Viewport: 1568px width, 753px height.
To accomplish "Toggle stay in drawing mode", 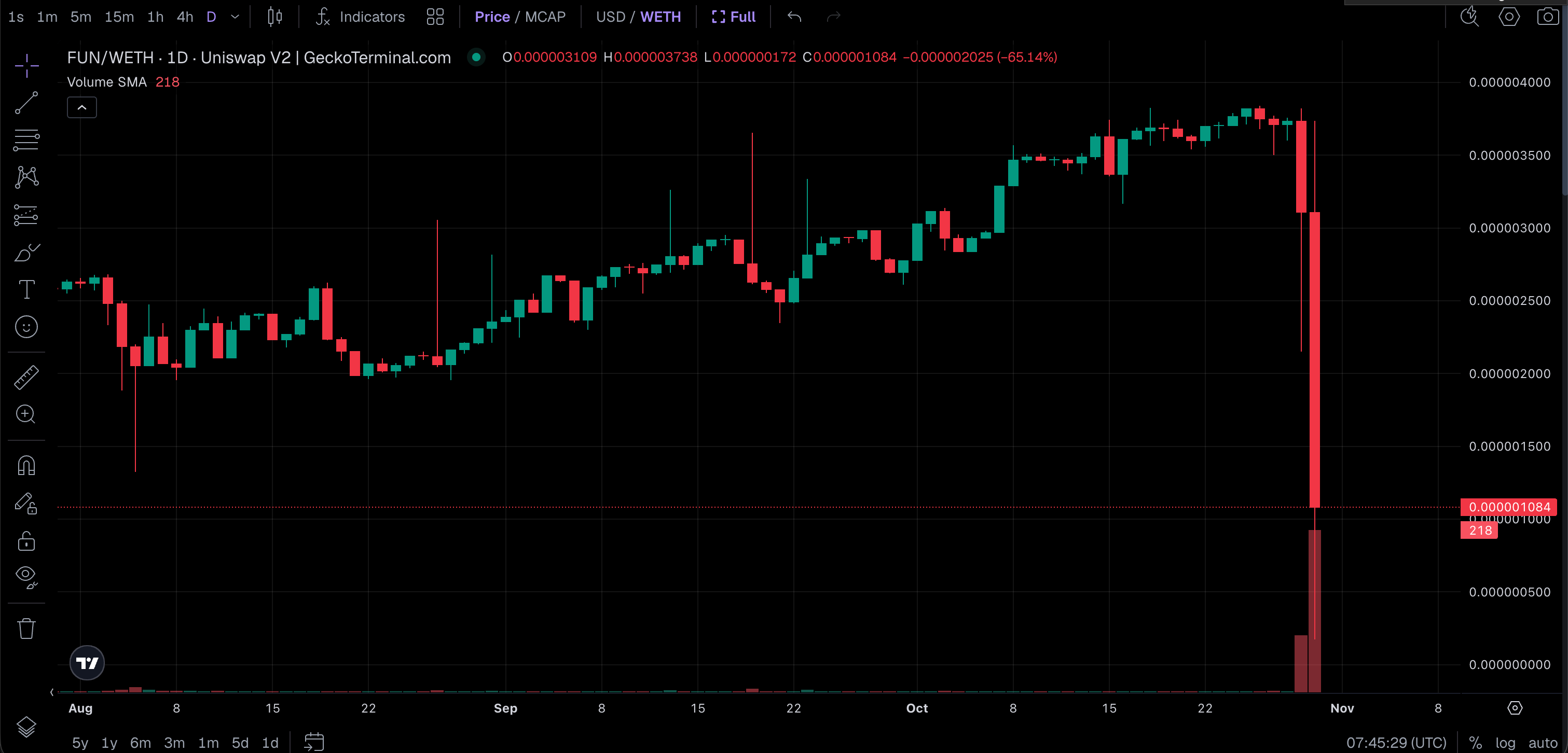I will [26, 503].
